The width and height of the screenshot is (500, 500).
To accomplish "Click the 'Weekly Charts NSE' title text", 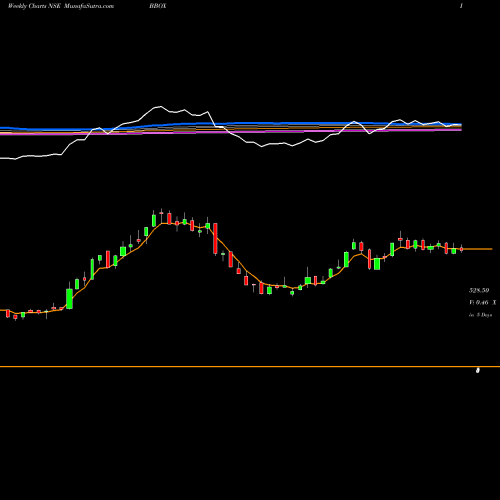I will pyautogui.click(x=34, y=6).
